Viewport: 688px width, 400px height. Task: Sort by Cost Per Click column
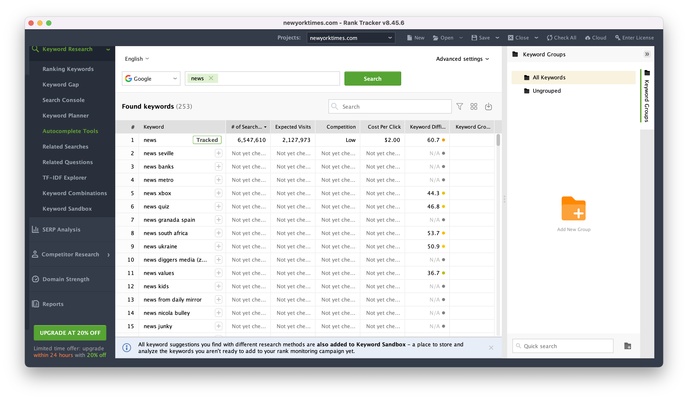point(383,127)
